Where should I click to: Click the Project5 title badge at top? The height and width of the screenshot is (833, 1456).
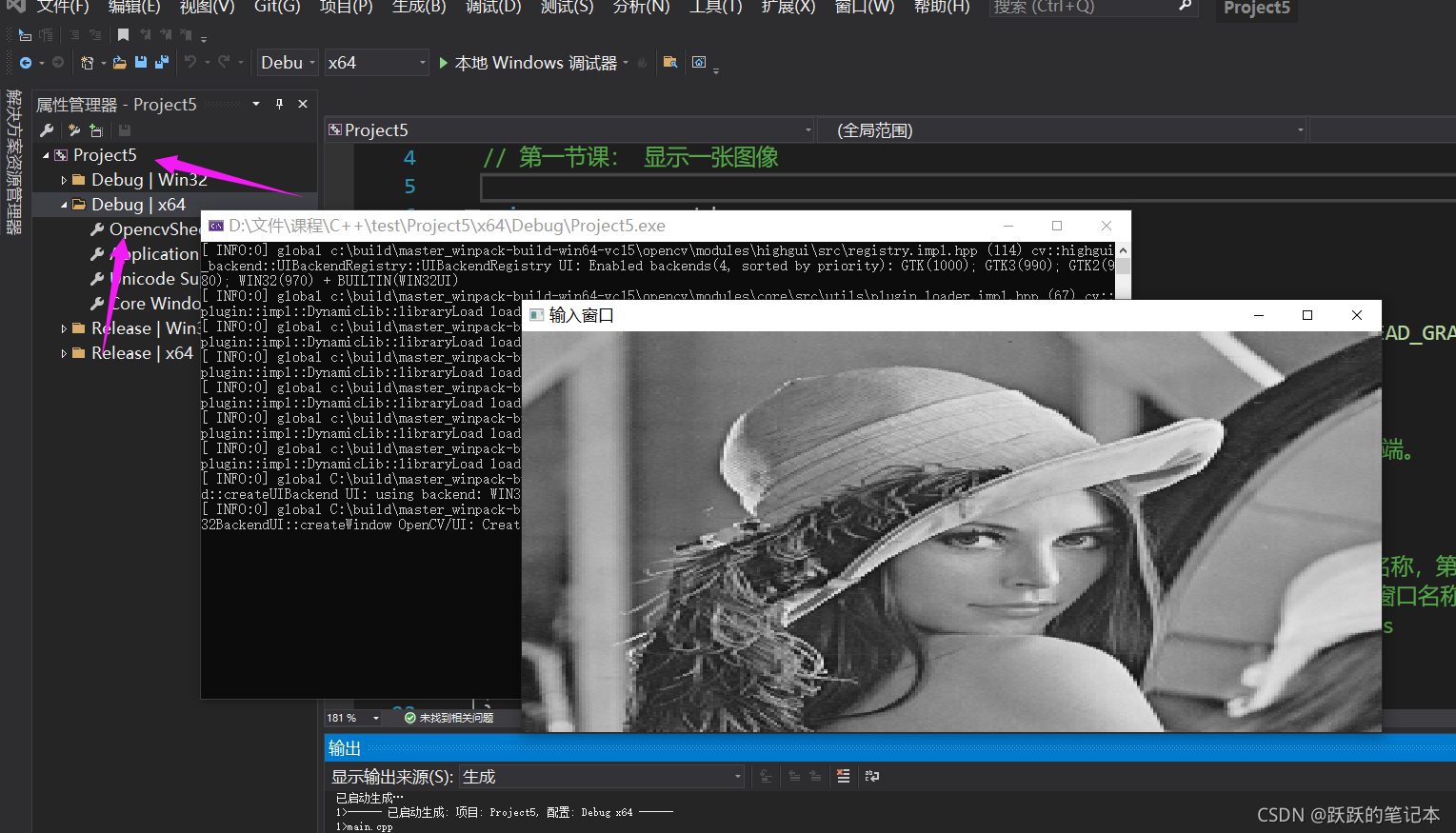click(1256, 9)
